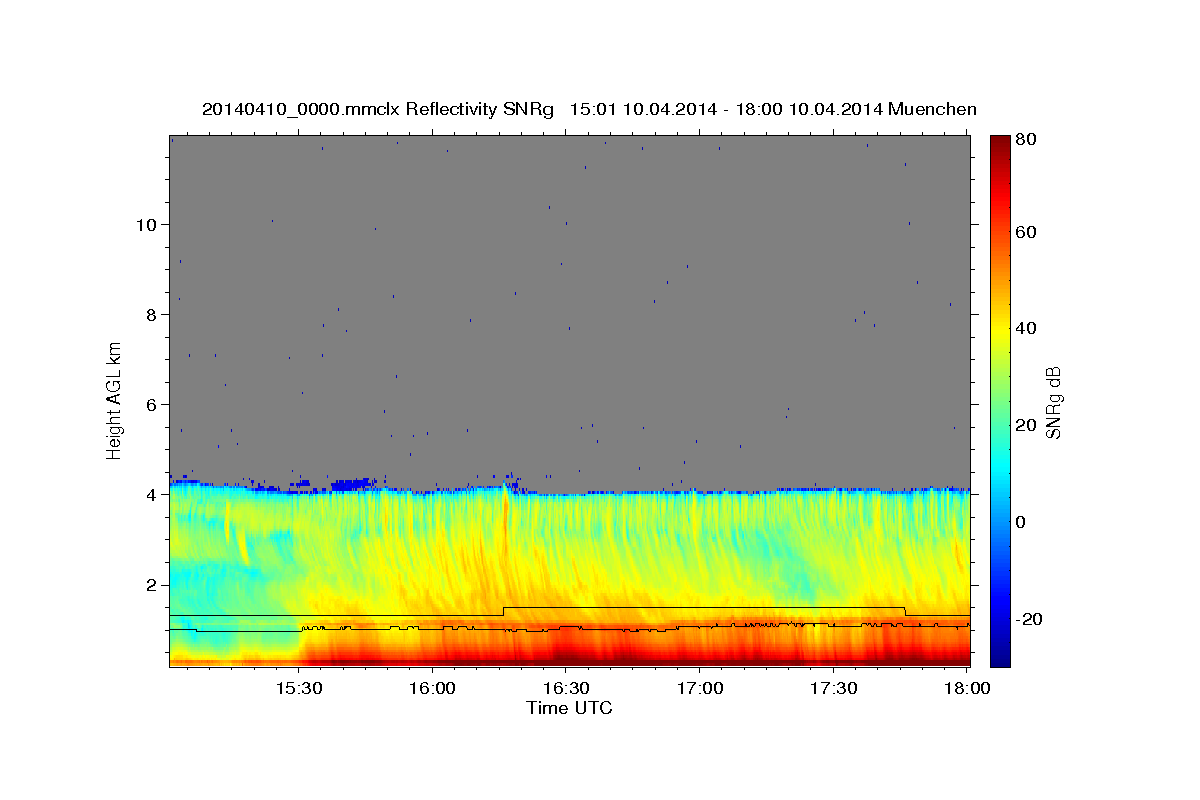Click the height tick label 10
The height and width of the screenshot is (800, 1200).
pyautogui.click(x=147, y=224)
